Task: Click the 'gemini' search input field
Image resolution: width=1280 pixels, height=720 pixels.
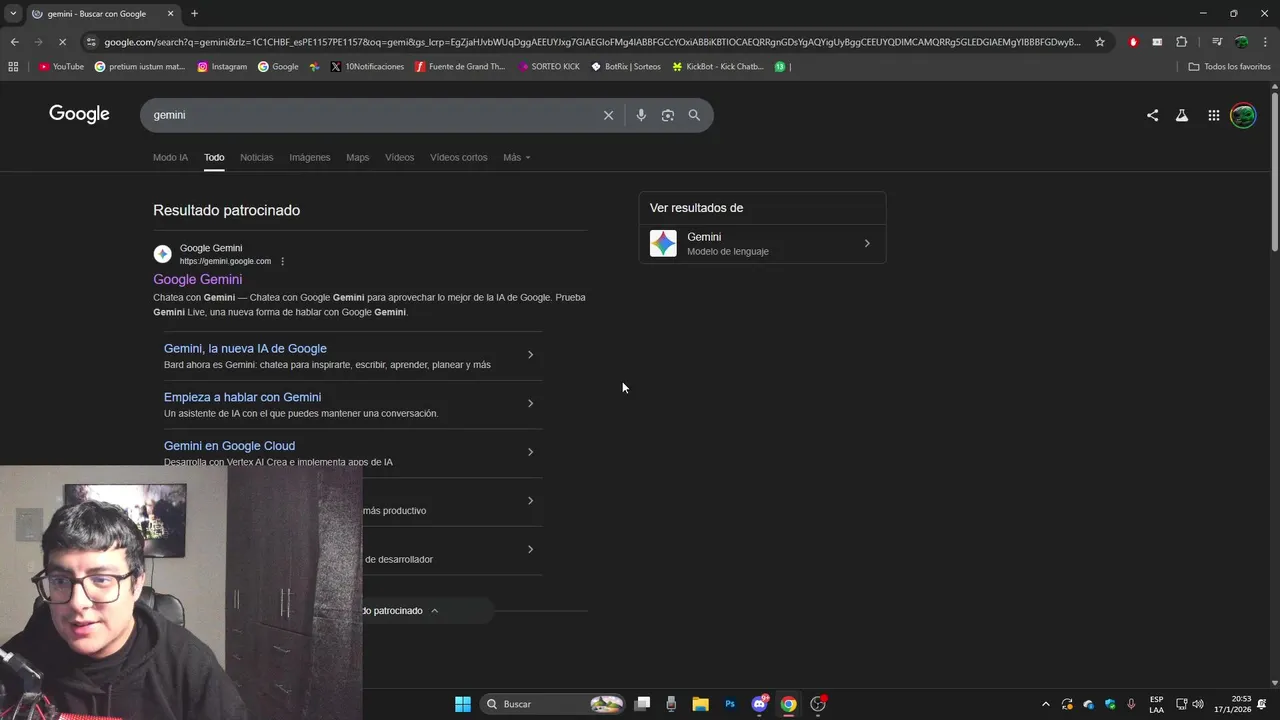Action: pyautogui.click(x=370, y=115)
